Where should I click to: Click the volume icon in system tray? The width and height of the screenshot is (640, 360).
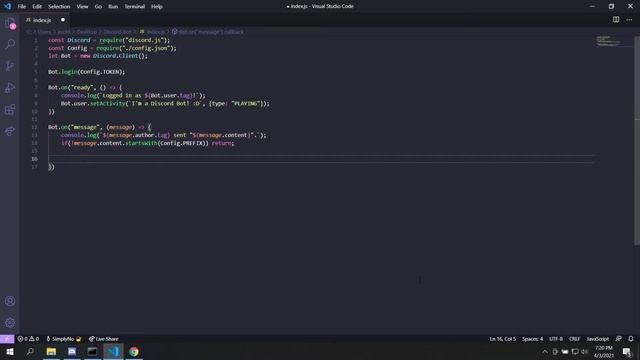[x=584, y=351]
